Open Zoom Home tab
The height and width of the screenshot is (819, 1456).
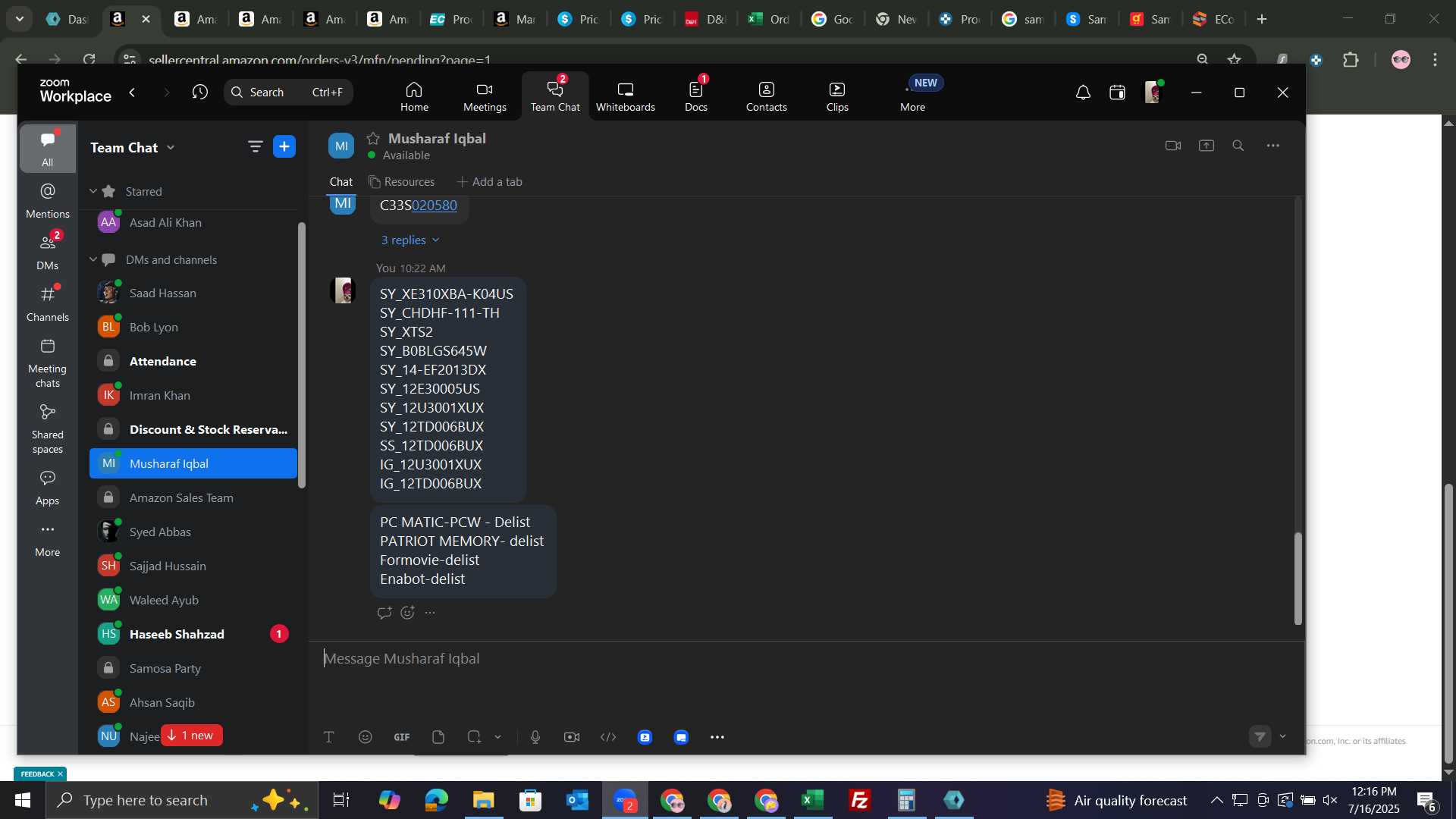414,96
